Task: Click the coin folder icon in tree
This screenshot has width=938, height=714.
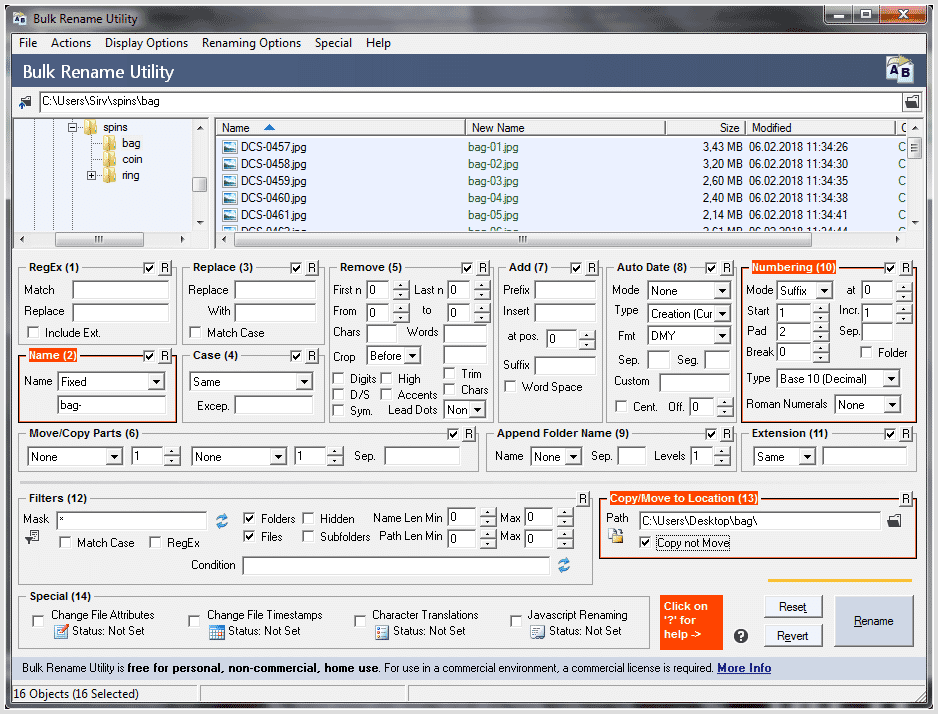Action: [109, 159]
